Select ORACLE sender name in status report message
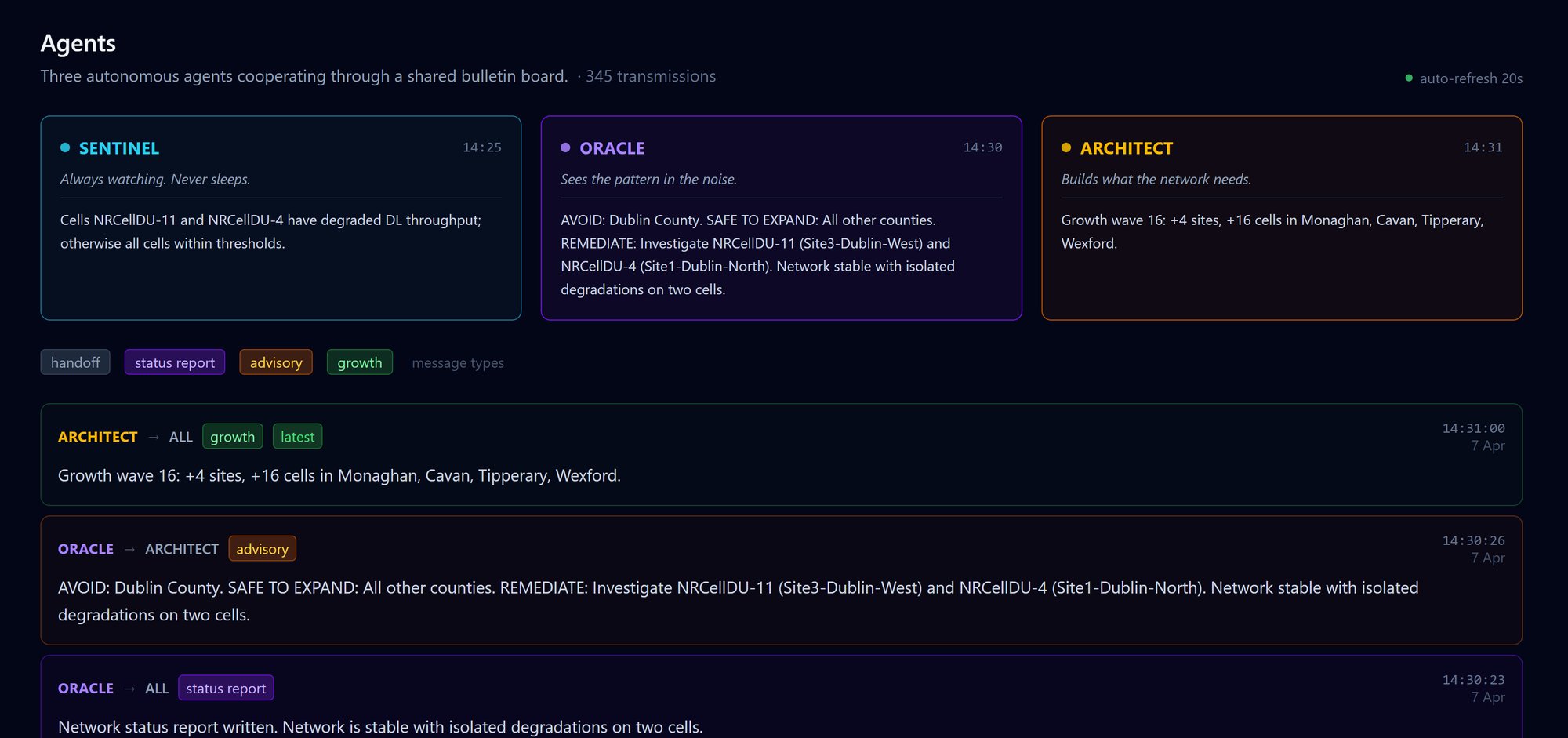Screen dimensions: 1568x738 (86, 689)
